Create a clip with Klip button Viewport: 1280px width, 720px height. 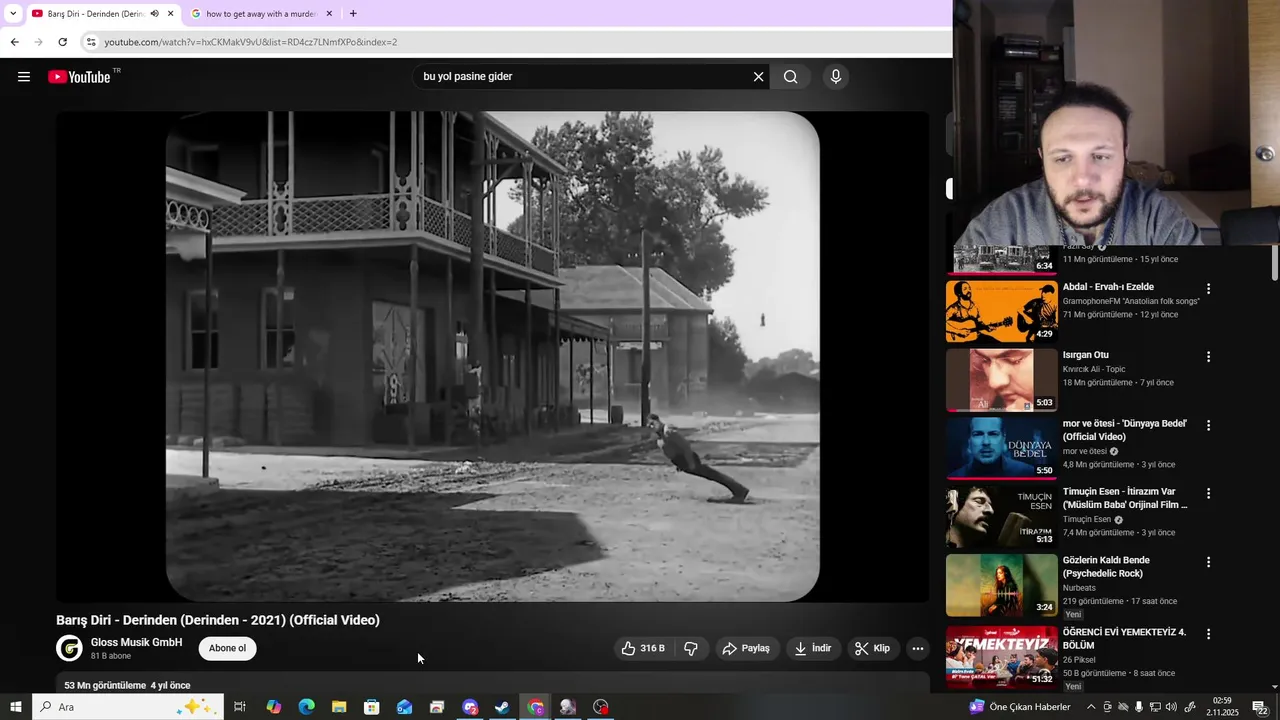pos(872,648)
